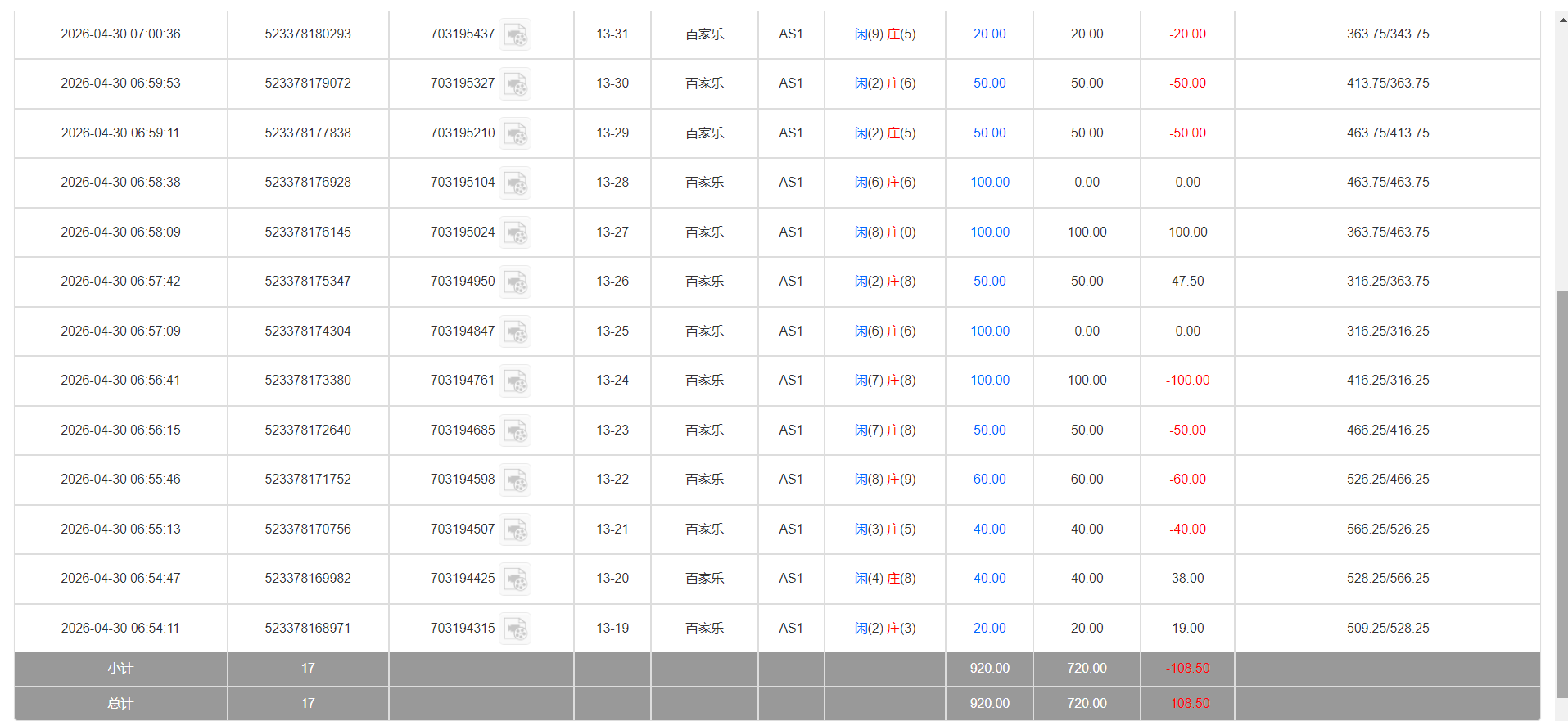
Task: Click video icon beside 703195024
Action: 515,233
